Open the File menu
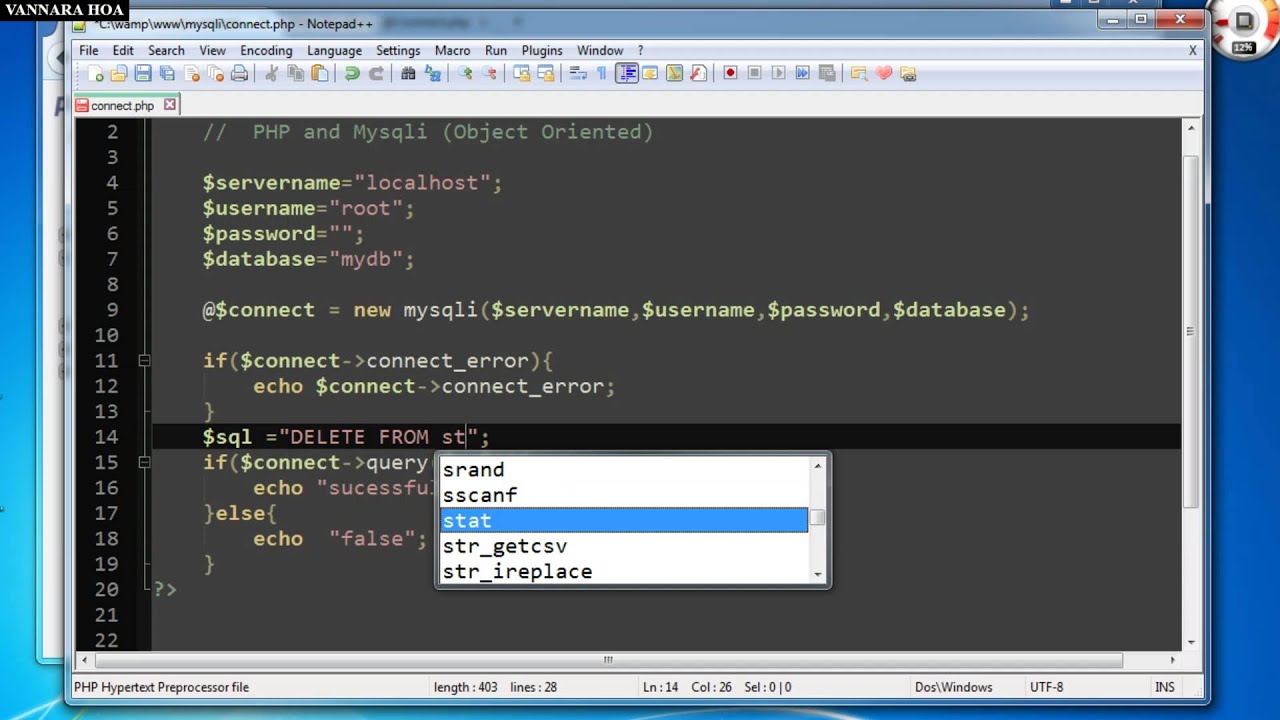This screenshot has height=720, width=1280. point(89,50)
